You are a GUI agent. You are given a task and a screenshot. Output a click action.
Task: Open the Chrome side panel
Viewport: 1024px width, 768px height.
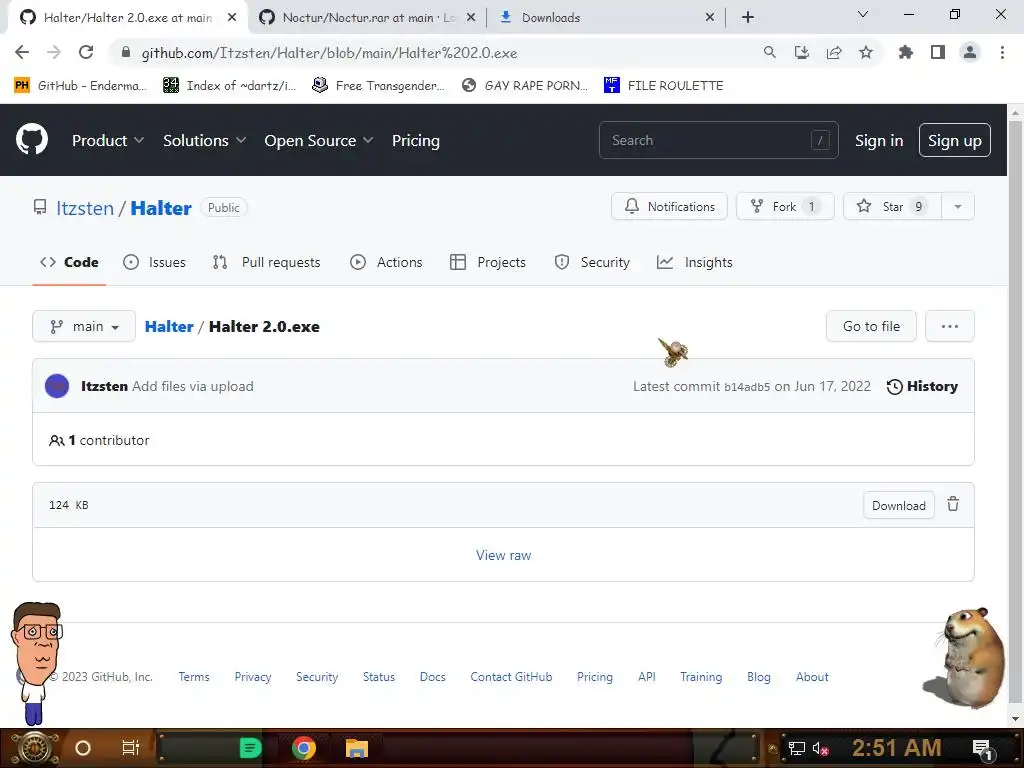click(938, 52)
